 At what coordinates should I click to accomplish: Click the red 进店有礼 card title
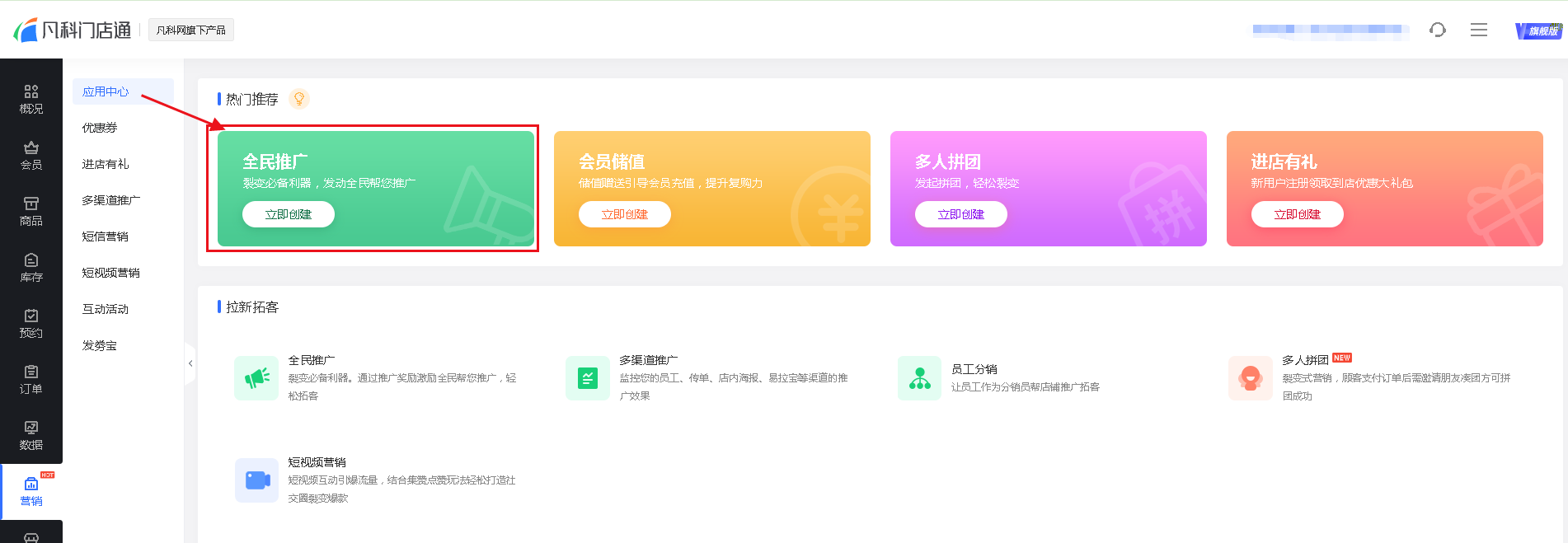coord(1284,161)
